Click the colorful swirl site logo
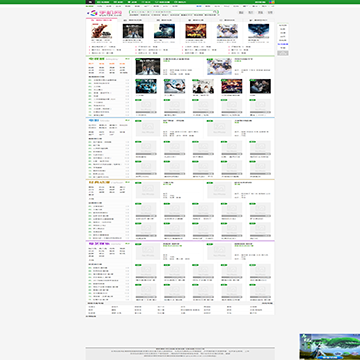Image resolution: width=360 pixels, height=360 pixels. click(94, 13)
